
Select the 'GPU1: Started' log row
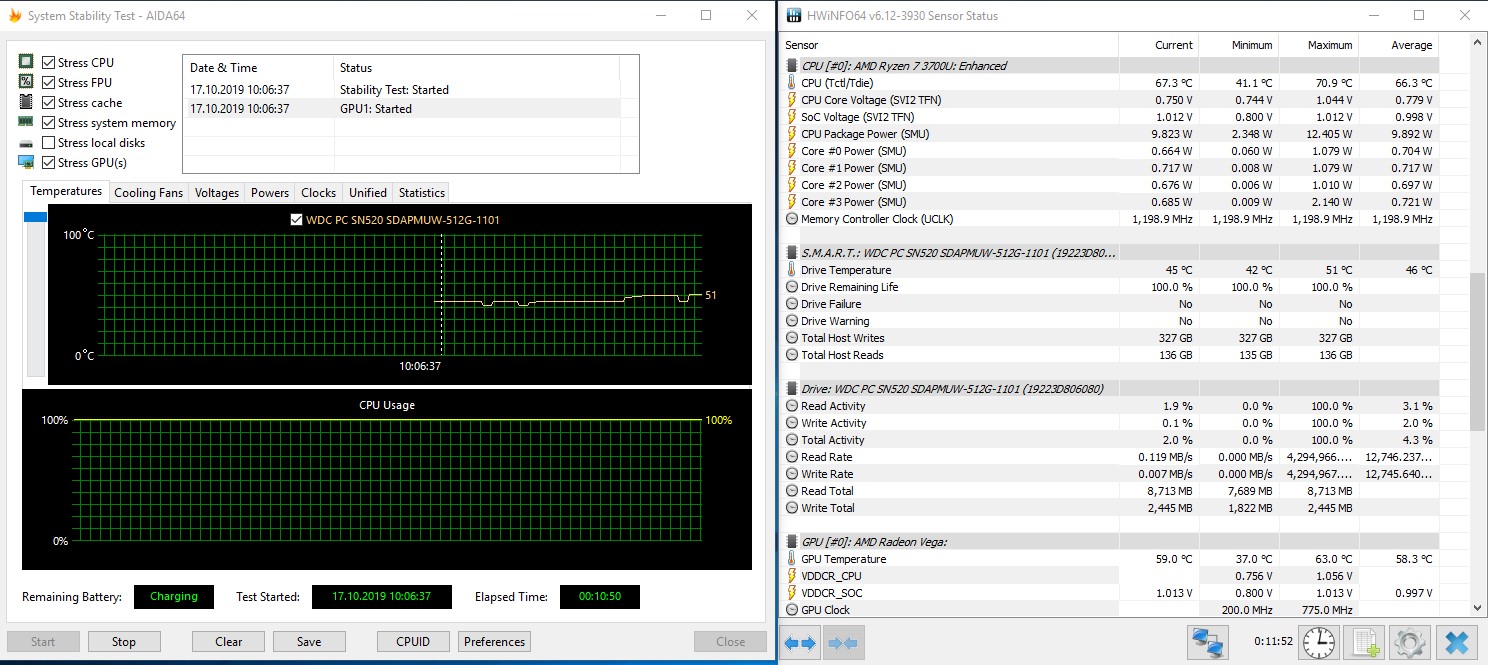pos(401,109)
